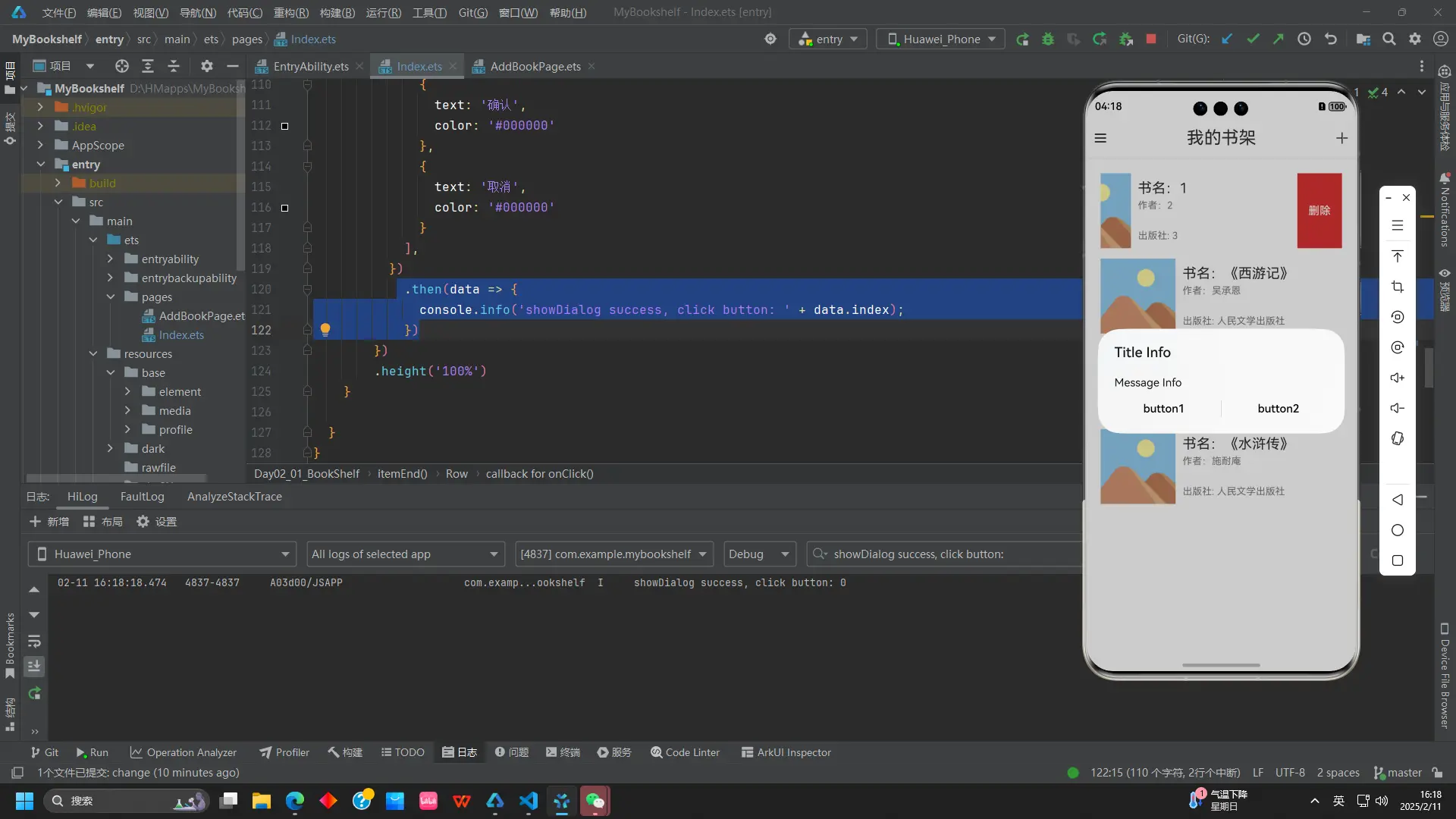
Task: Take emulator screenshot with crop icon
Action: tap(1398, 287)
